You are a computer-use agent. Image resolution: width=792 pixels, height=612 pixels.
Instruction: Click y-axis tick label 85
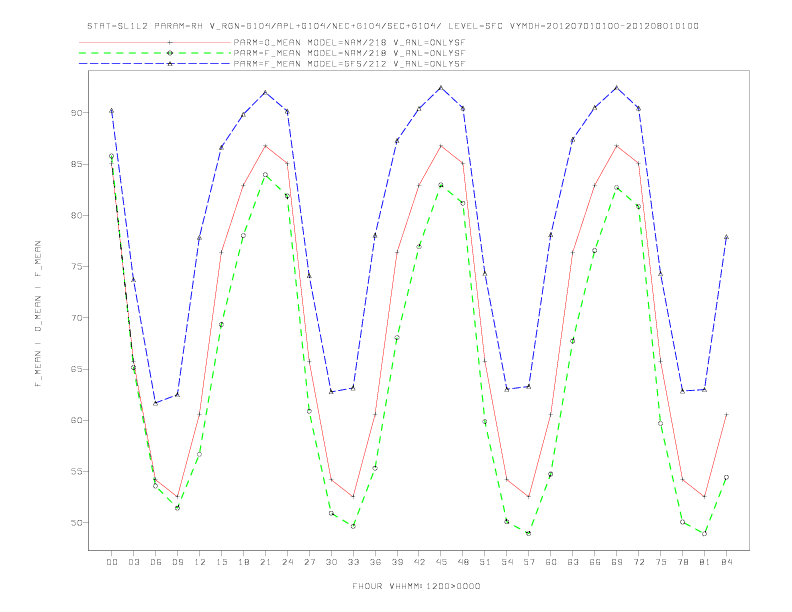(76, 164)
